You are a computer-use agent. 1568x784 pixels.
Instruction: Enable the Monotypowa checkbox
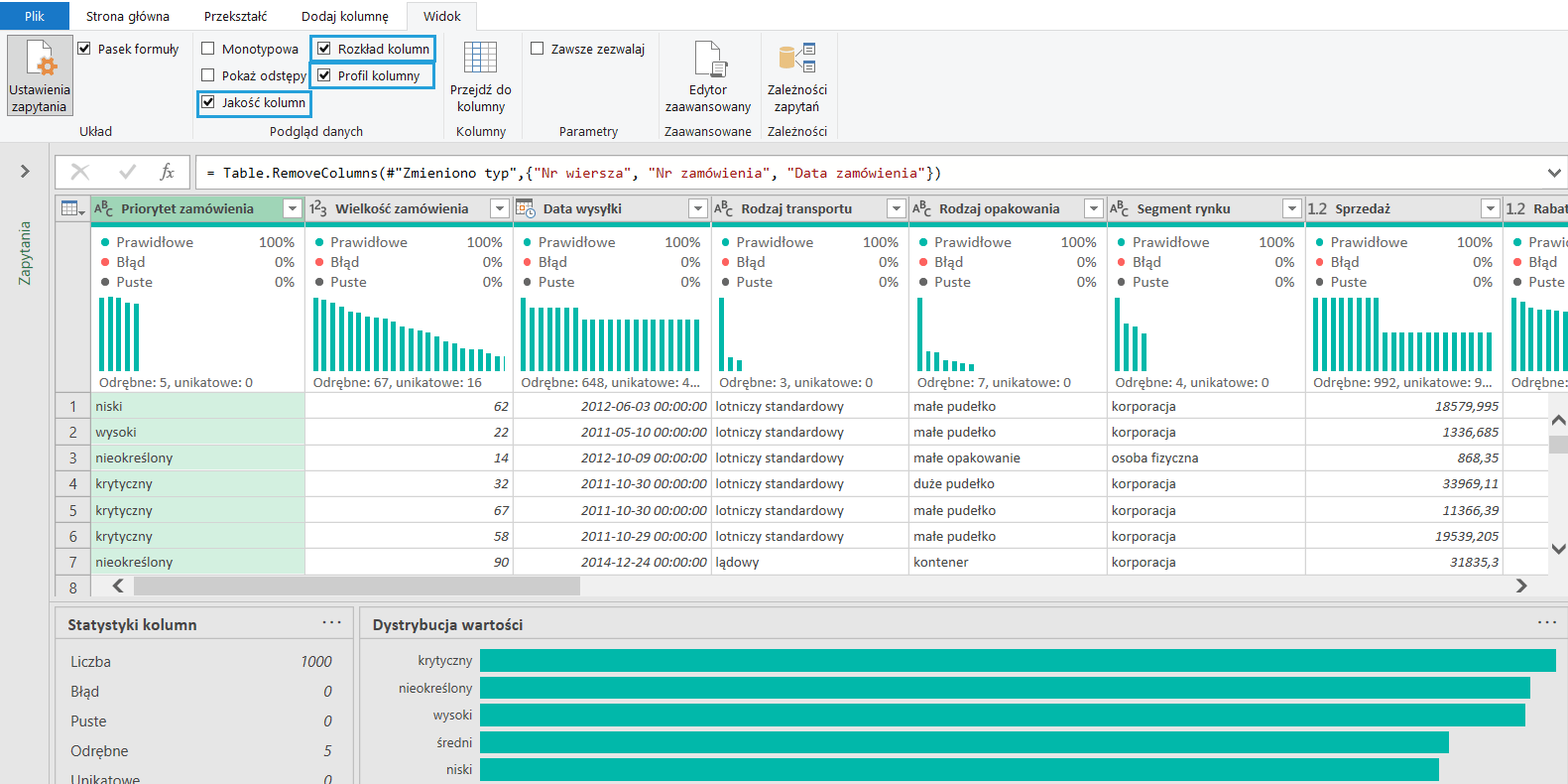[x=208, y=49]
